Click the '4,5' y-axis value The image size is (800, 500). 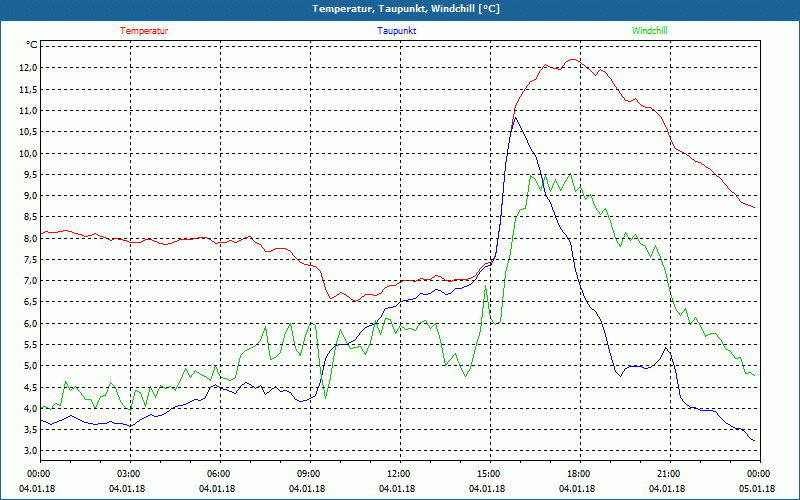pyautogui.click(x=30, y=387)
